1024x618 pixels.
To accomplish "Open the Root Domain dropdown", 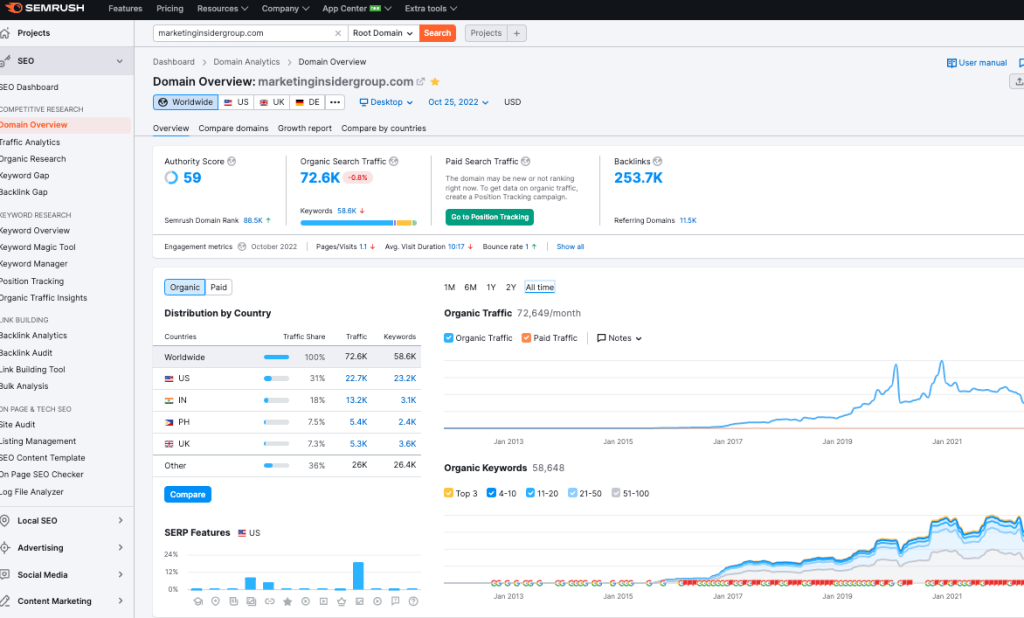I will (383, 33).
